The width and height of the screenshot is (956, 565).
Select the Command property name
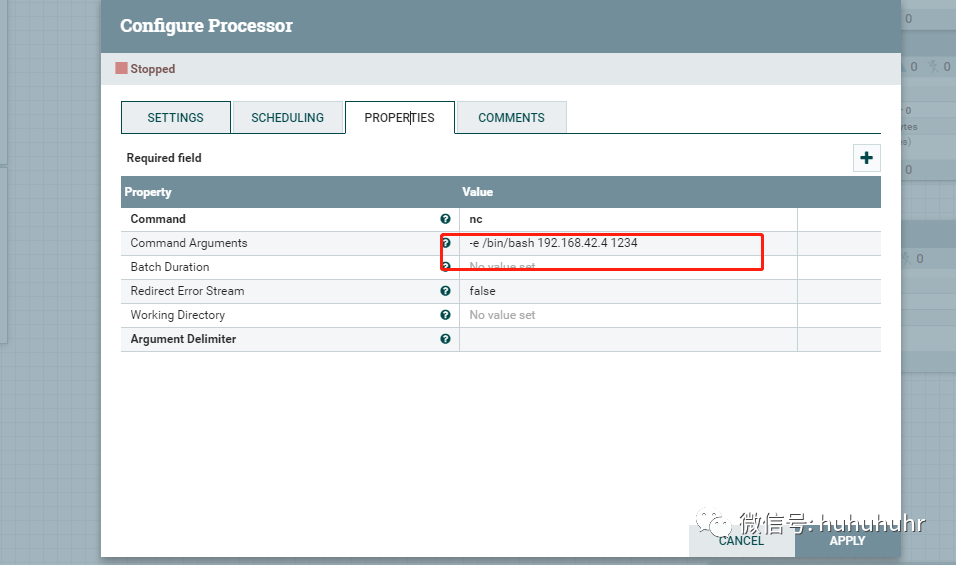click(158, 219)
